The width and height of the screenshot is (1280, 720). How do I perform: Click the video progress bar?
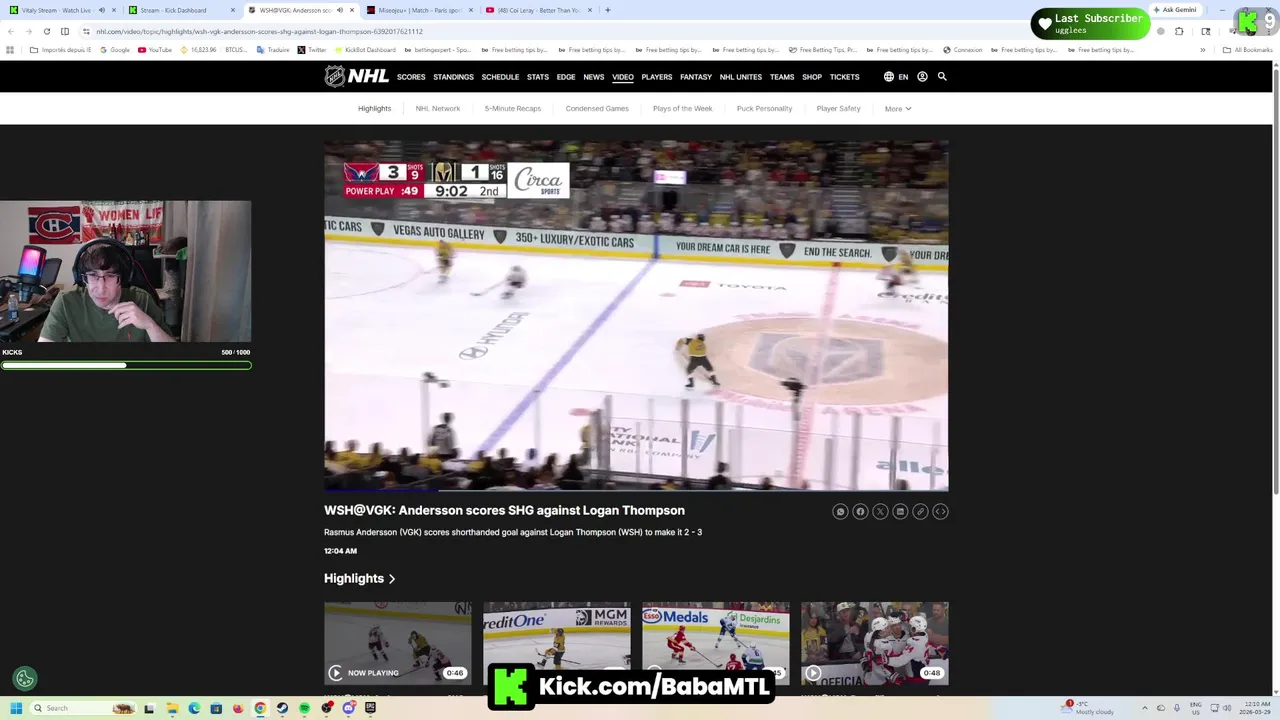636,490
